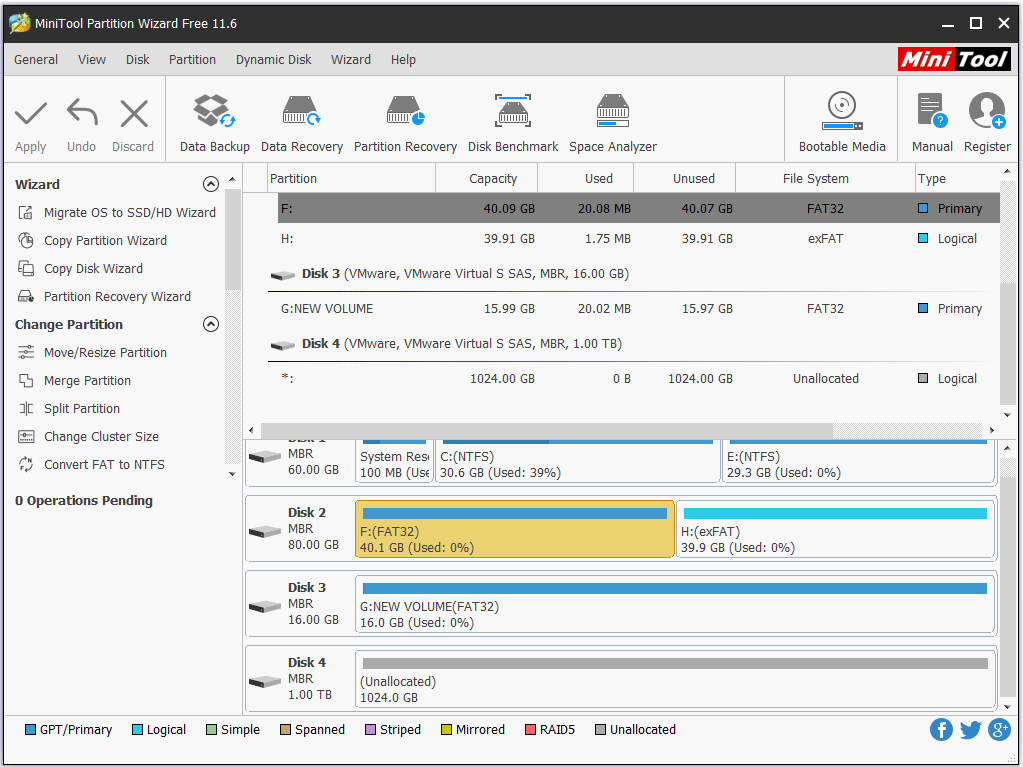Click the Disk 3 label in disk map

(x=307, y=588)
